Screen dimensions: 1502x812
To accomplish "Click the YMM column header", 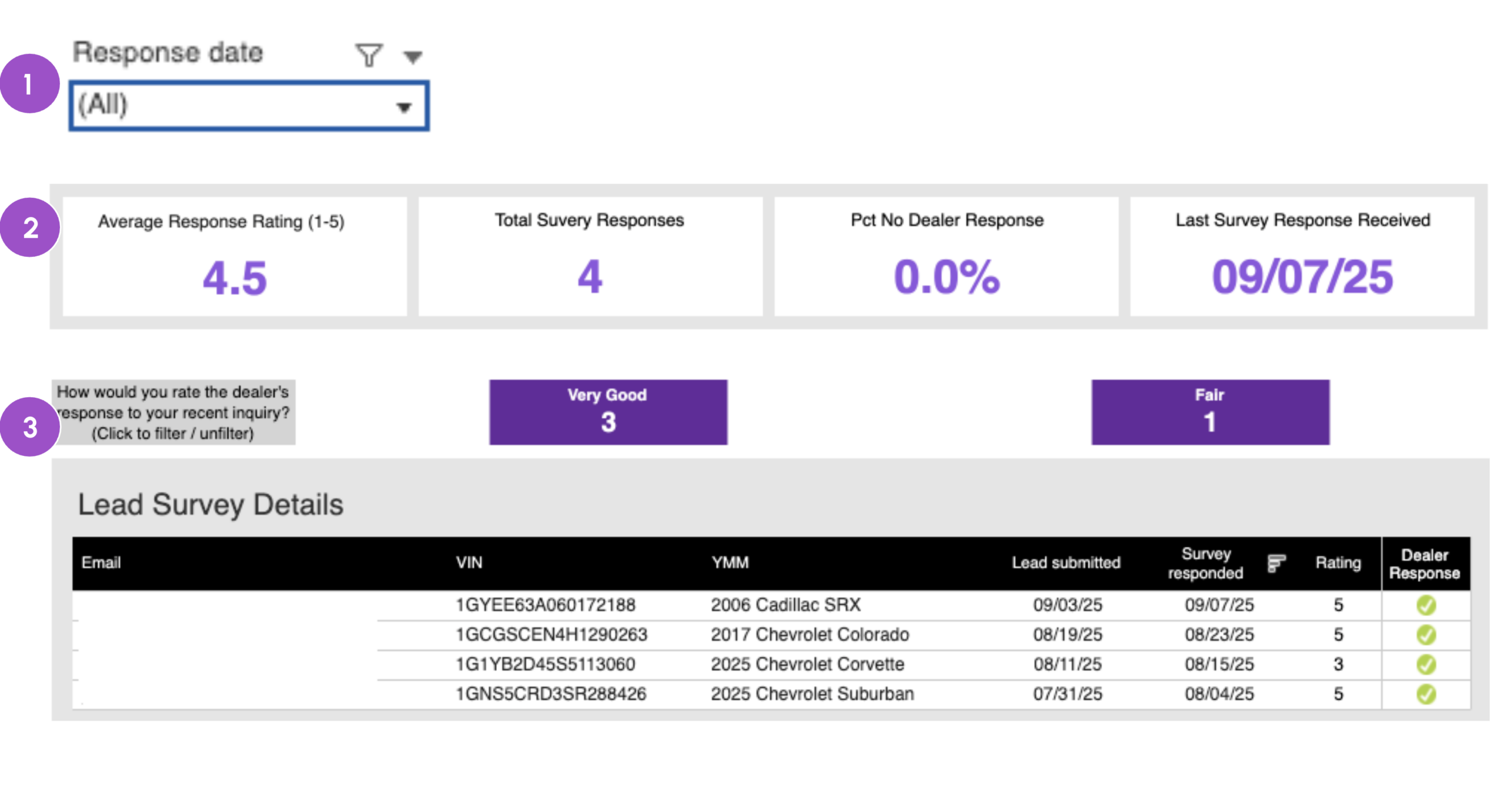I will [x=730, y=563].
